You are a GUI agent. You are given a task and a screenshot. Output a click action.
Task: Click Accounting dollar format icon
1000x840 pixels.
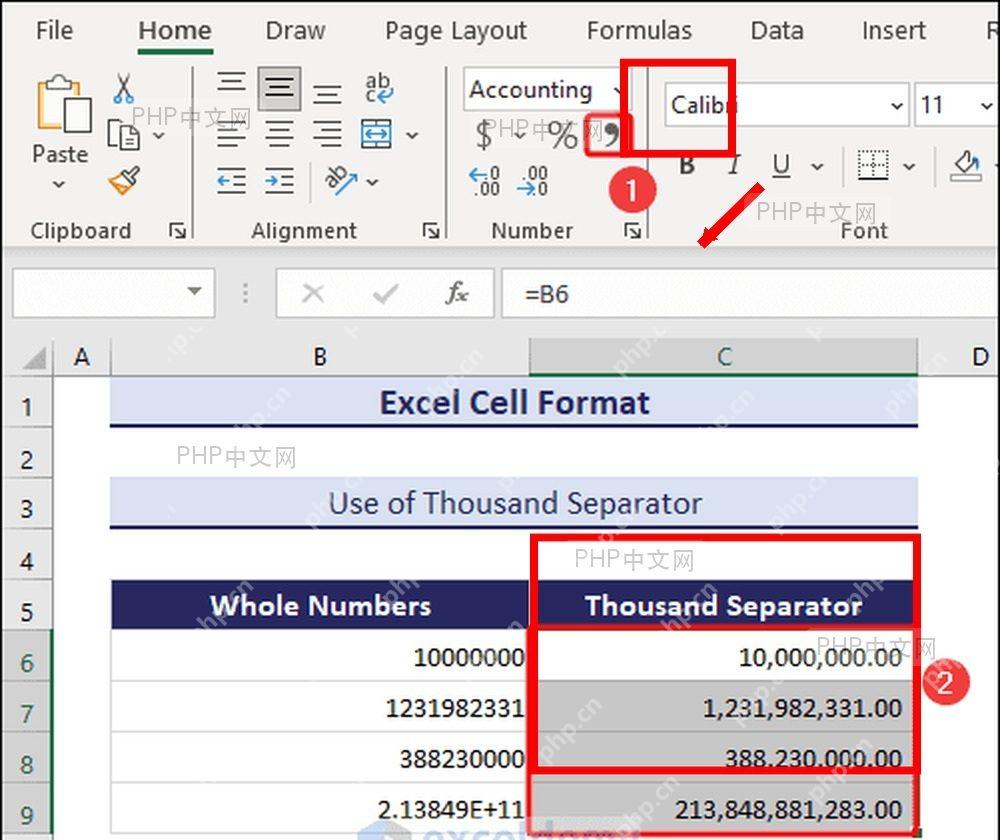click(x=484, y=135)
